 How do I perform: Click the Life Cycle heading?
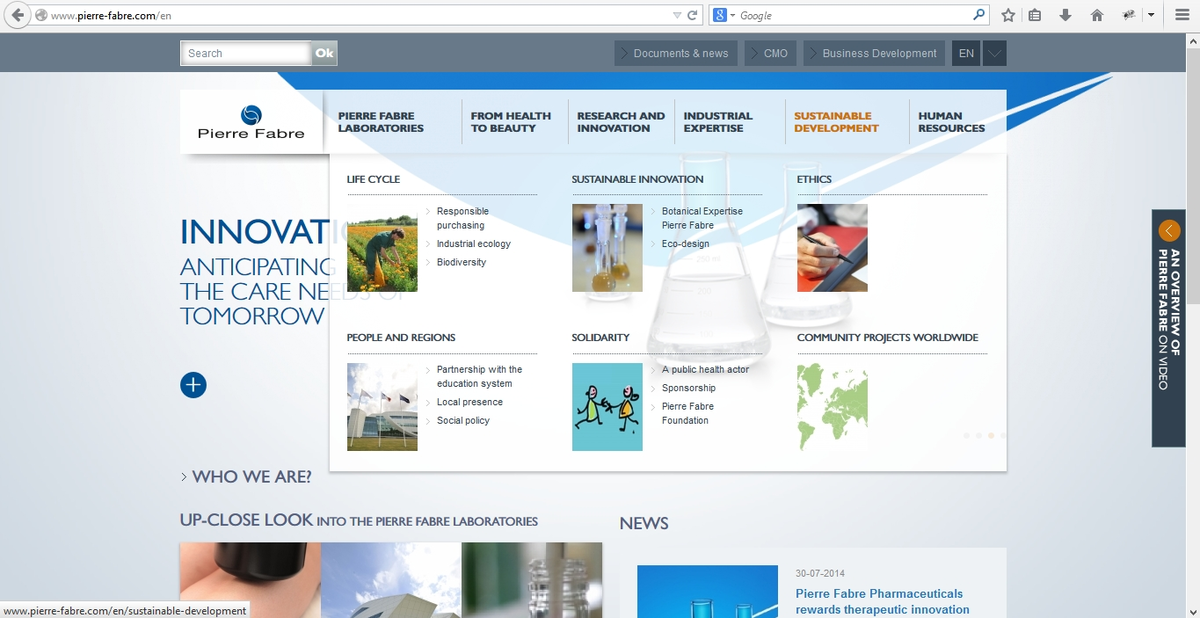coord(373,179)
